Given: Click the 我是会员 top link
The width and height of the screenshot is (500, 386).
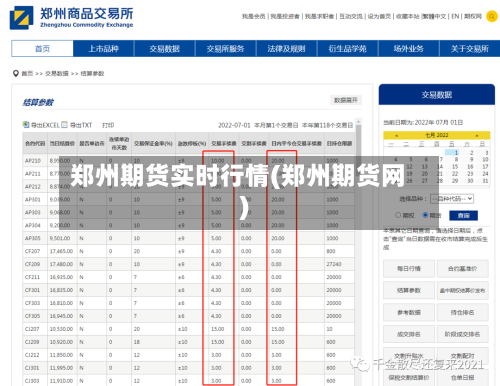Looking at the screenshot, I should [x=253, y=16].
